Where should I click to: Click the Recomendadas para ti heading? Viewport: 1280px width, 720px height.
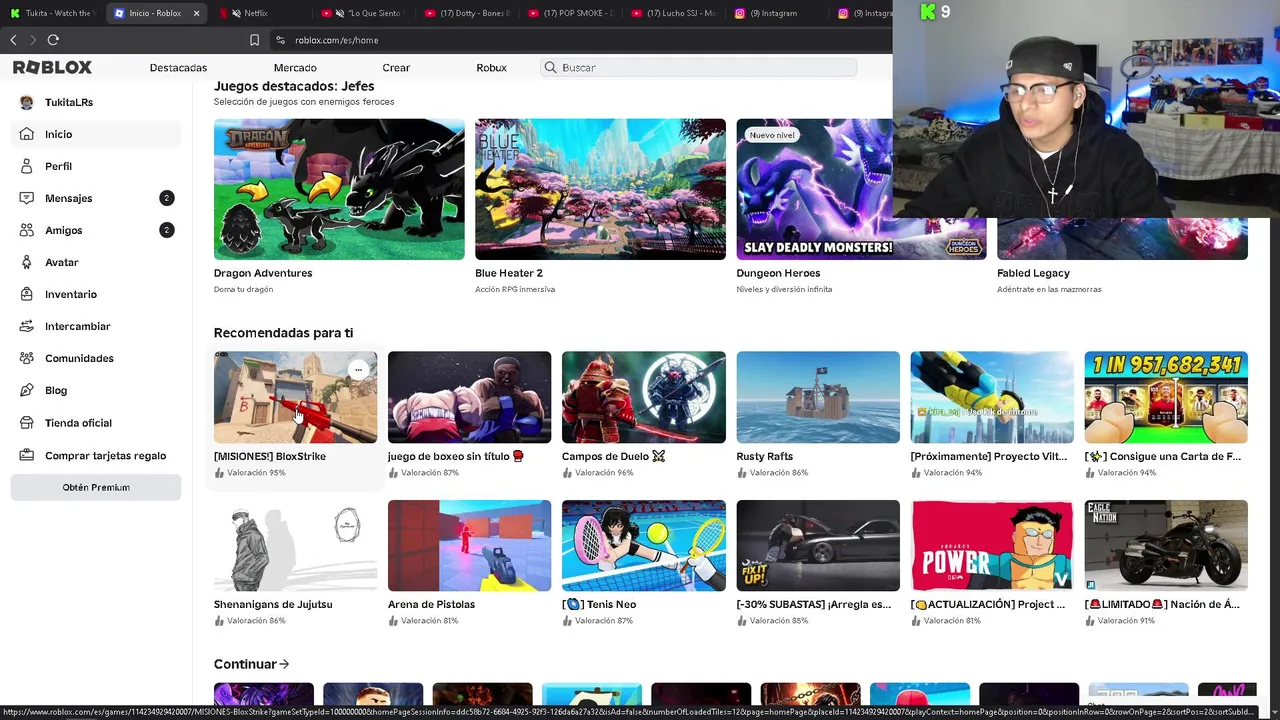(x=283, y=333)
